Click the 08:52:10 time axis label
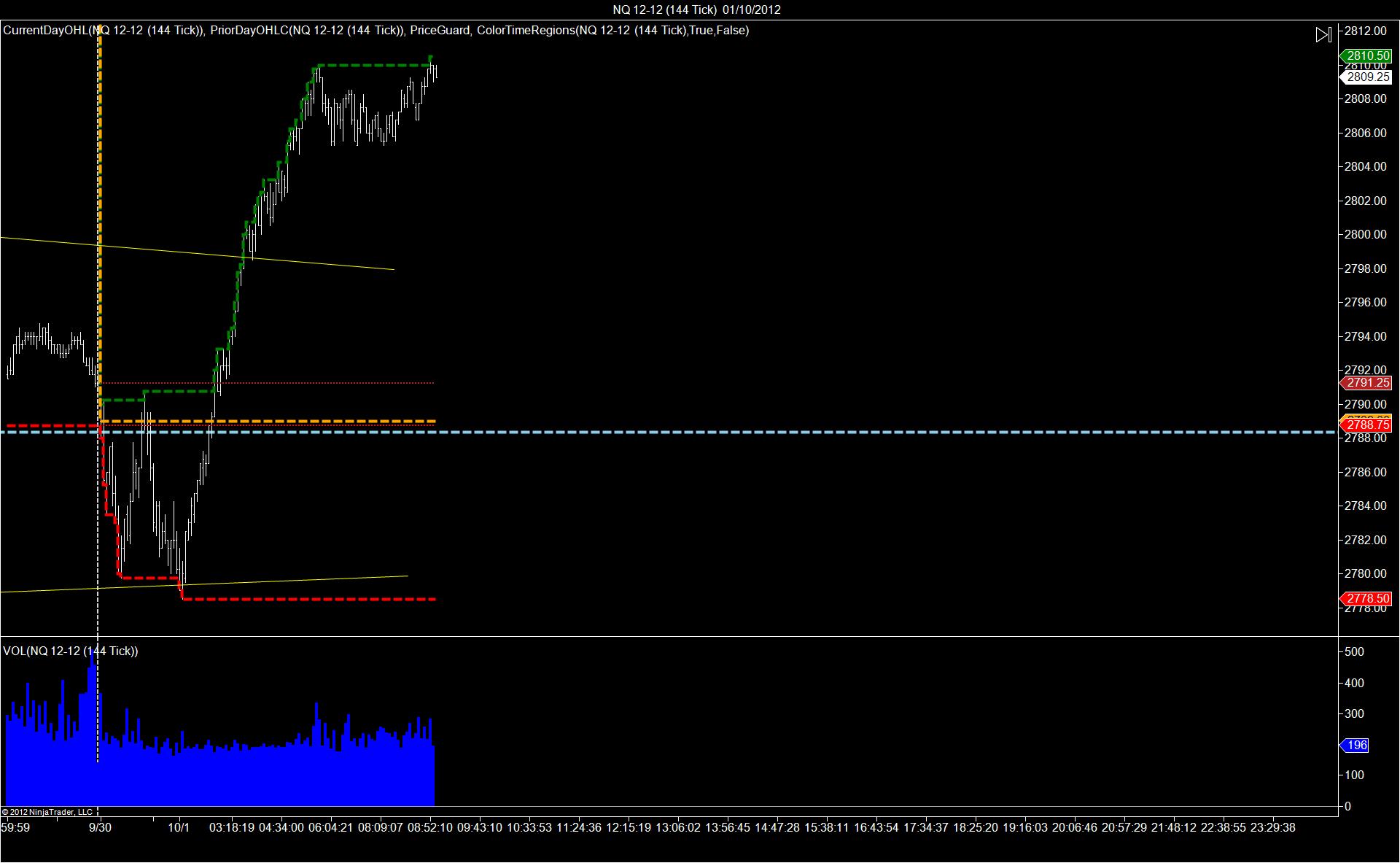Screen dimensions: 1400x863 pos(430,827)
